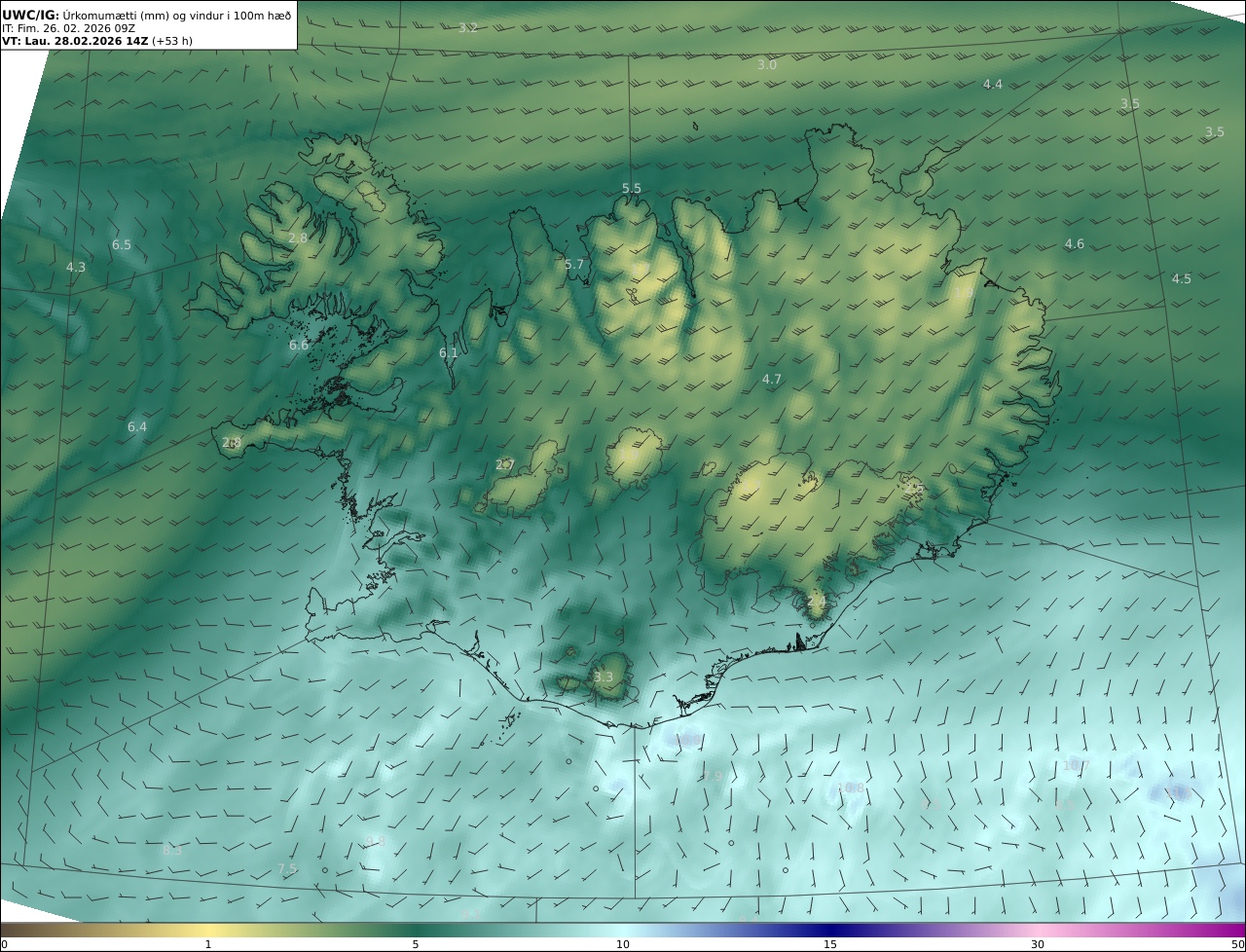
Task: Select the 'IT: Fim. 26. 02. 2026 09Z' line
Action: (x=68, y=28)
